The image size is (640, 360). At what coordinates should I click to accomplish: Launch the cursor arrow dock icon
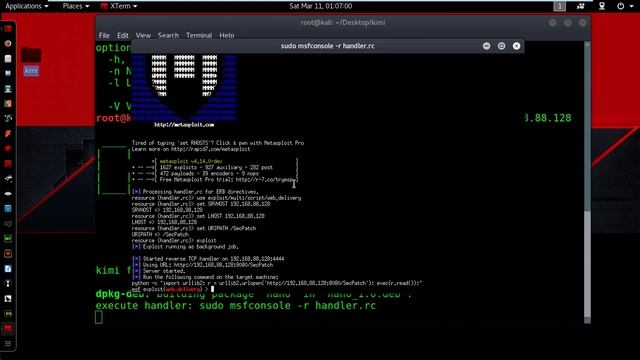[8, 298]
